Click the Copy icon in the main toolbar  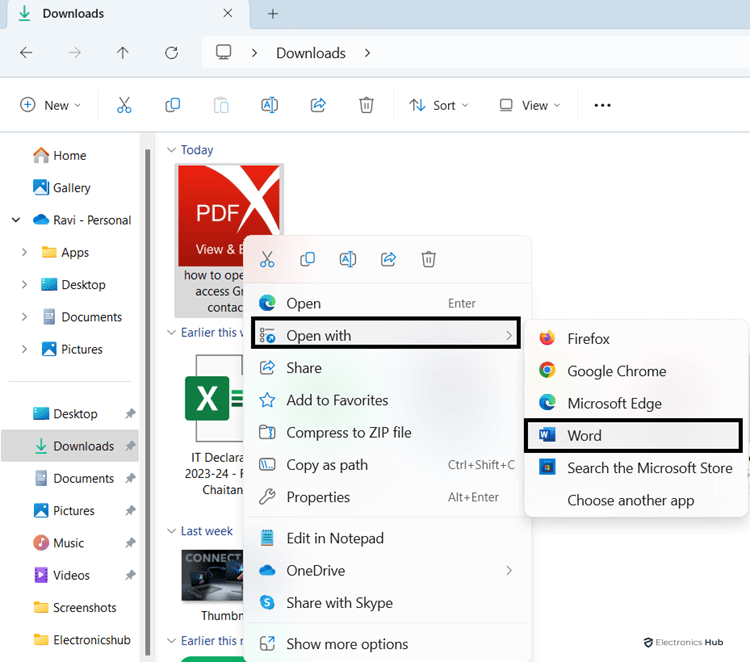[x=173, y=105]
